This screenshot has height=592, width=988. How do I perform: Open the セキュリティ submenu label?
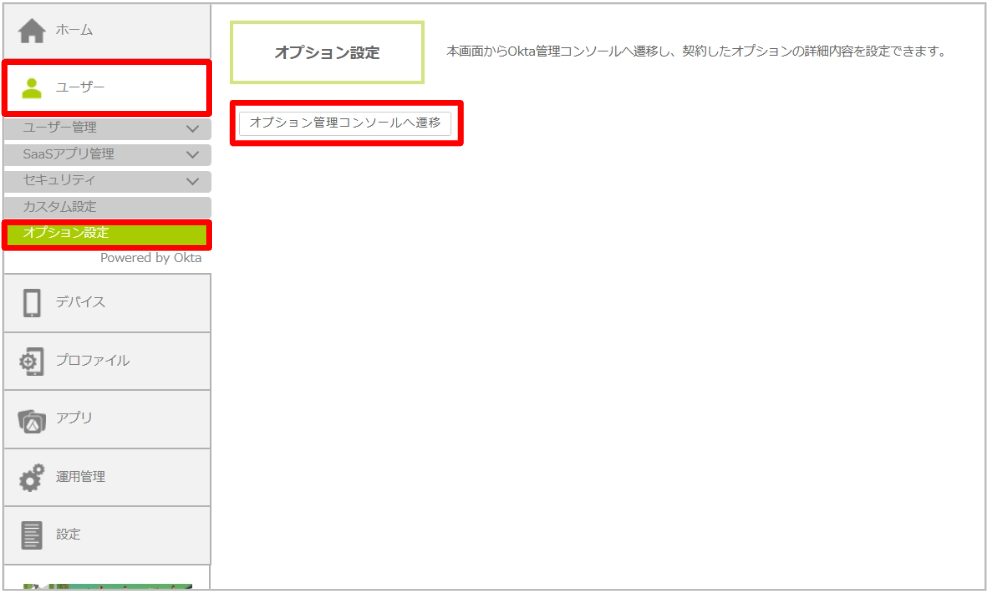click(59, 180)
